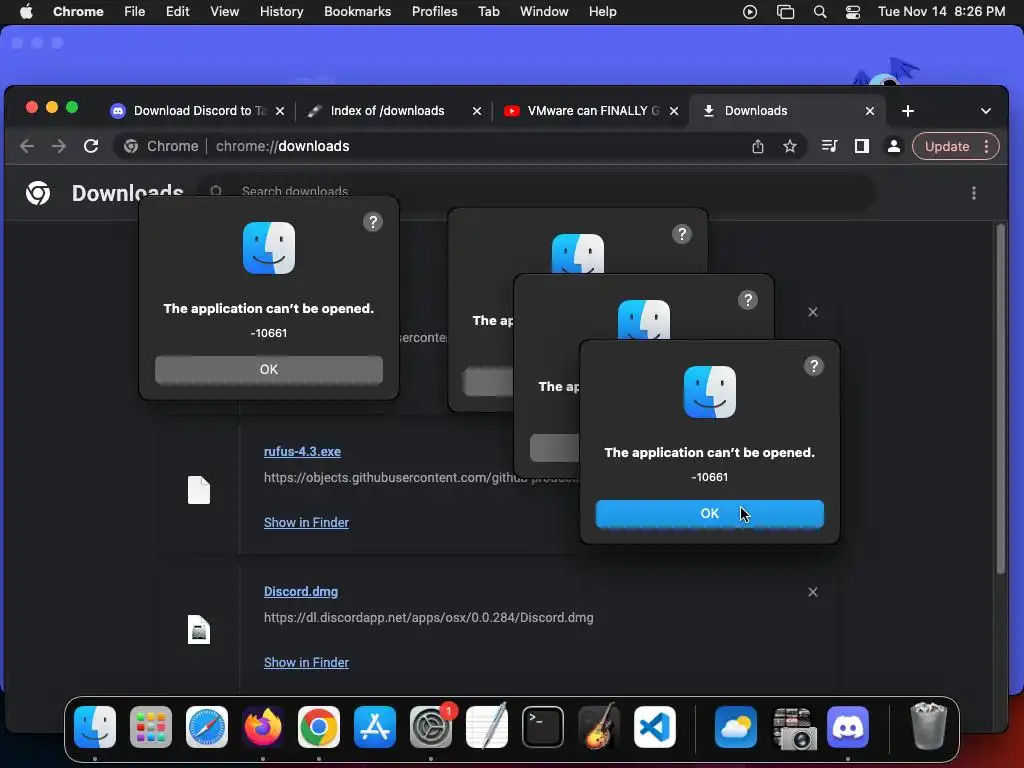Show rufus-4.3.exe in Finder
The image size is (1024, 768).
(x=306, y=522)
